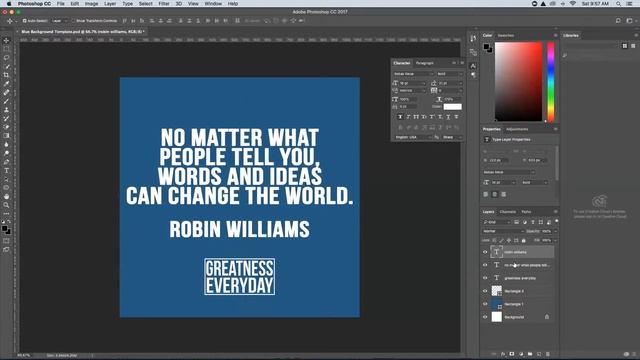Open layer blend mode Normal dropdown
The width and height of the screenshot is (640, 360).
503,231
